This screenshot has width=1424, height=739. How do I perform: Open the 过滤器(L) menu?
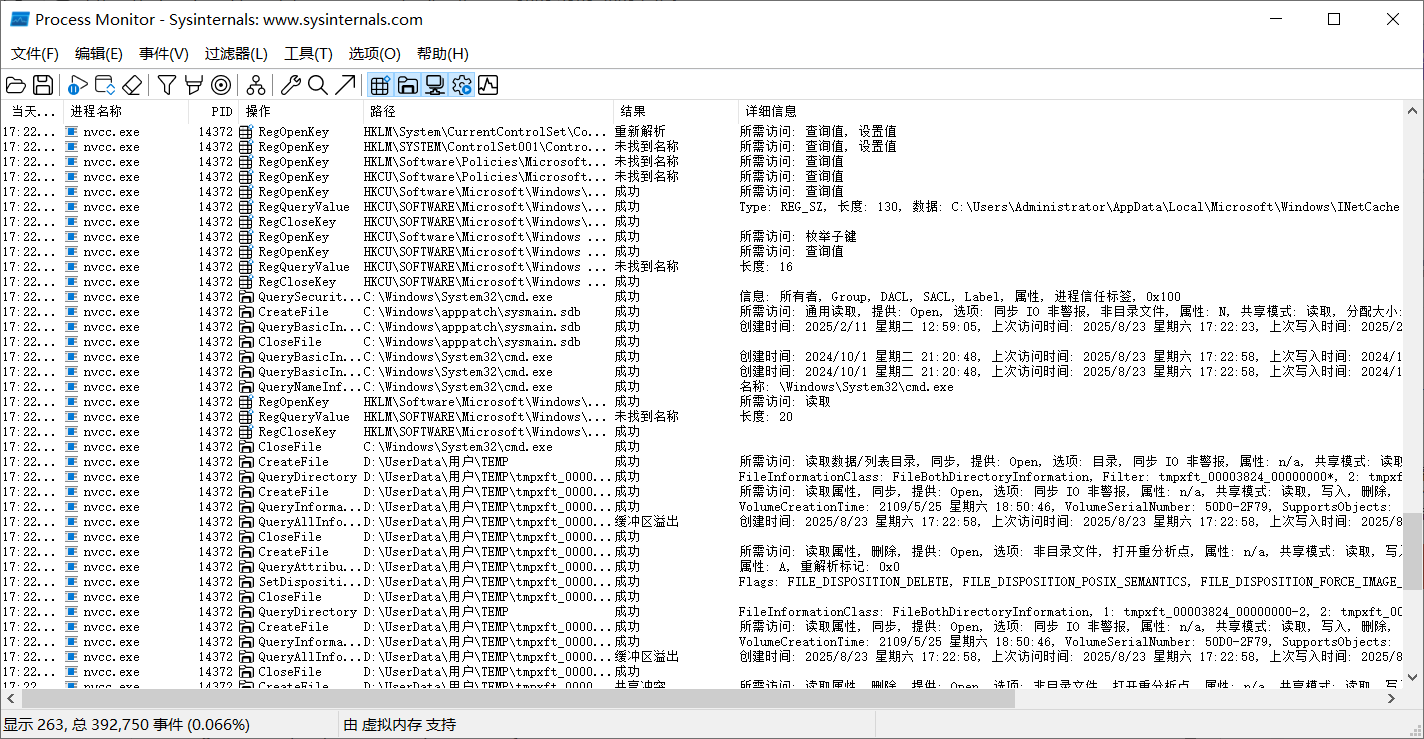[236, 54]
